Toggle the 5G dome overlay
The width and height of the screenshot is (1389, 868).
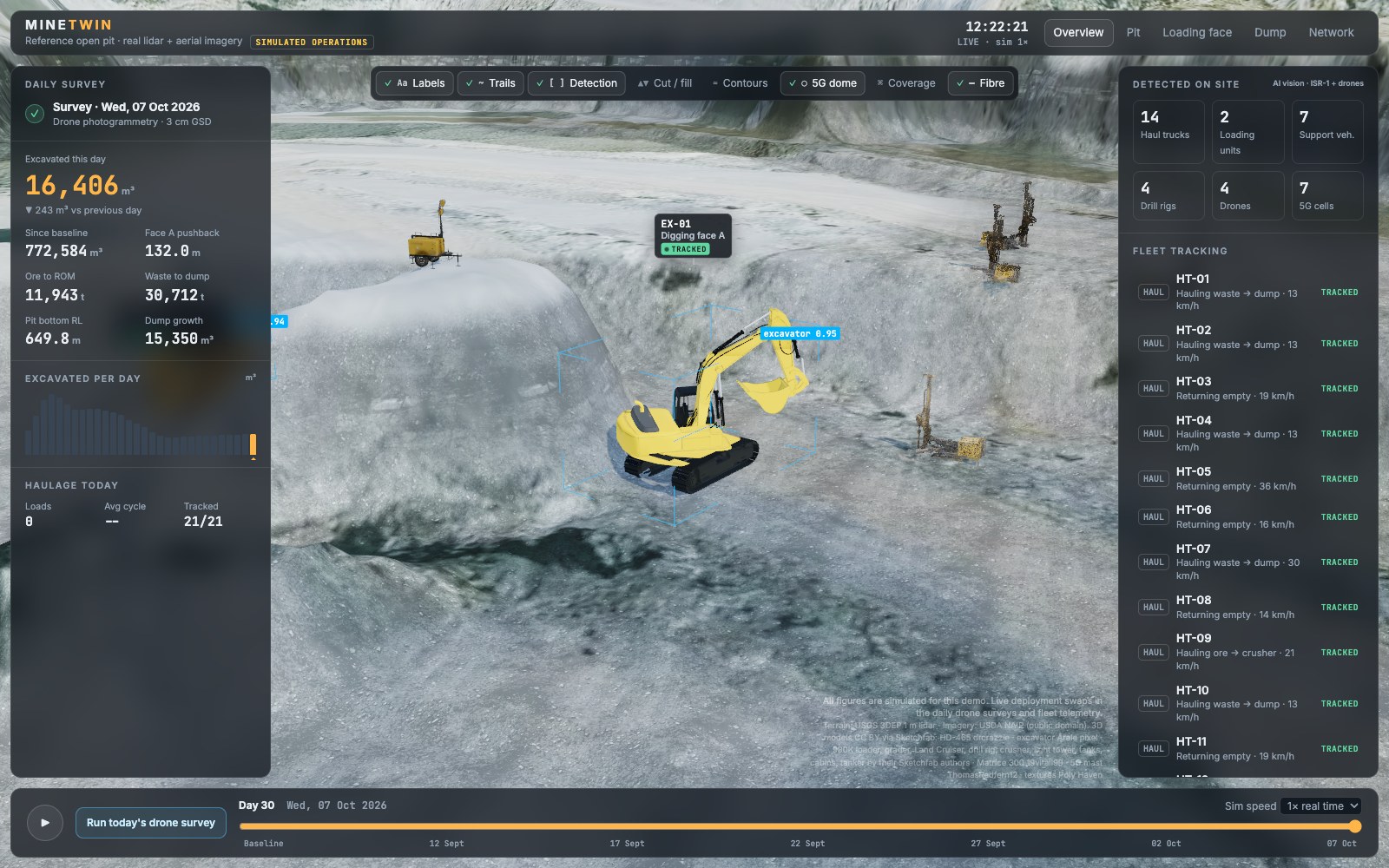pyautogui.click(x=822, y=83)
